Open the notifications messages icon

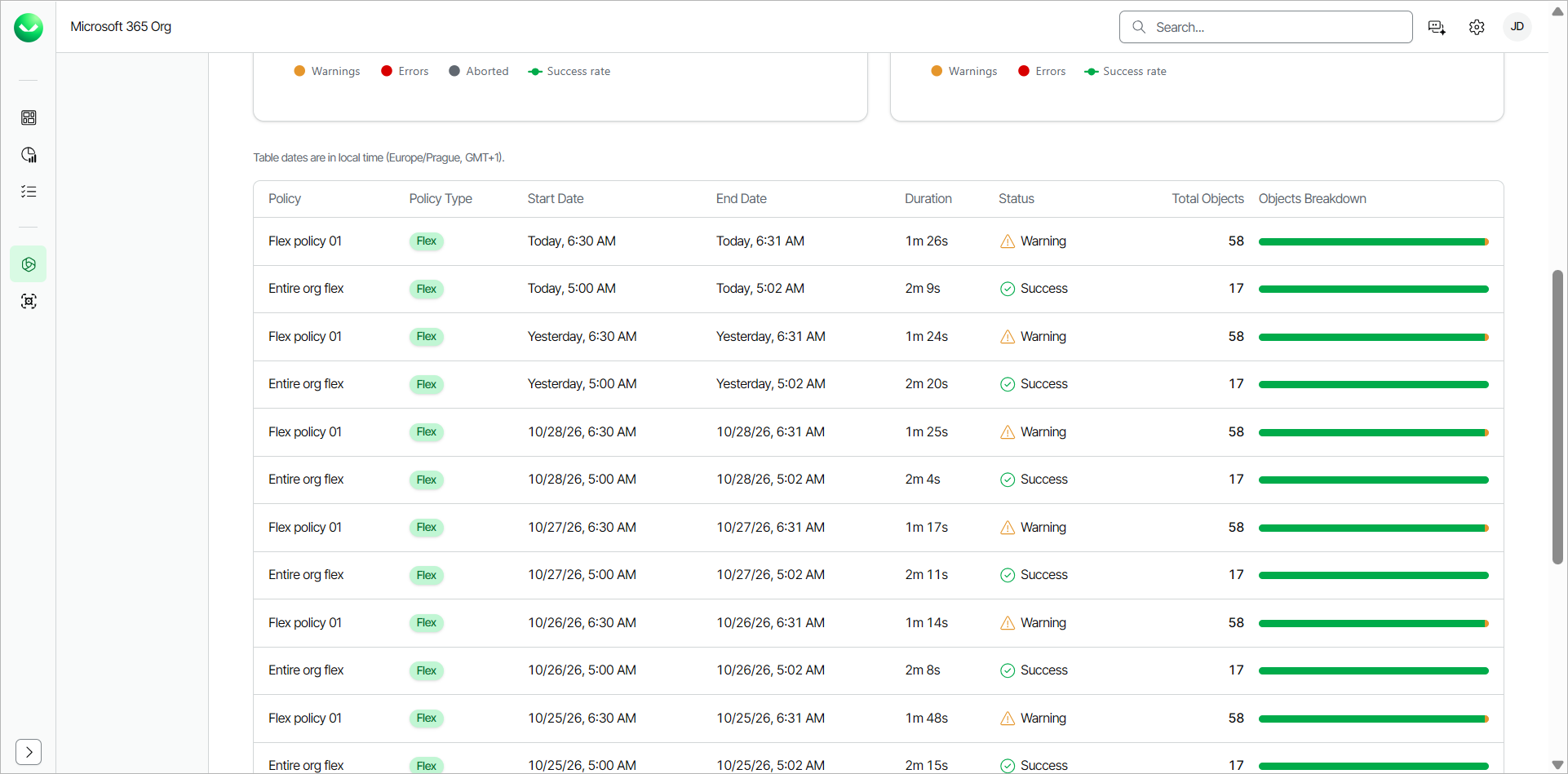(x=1437, y=27)
